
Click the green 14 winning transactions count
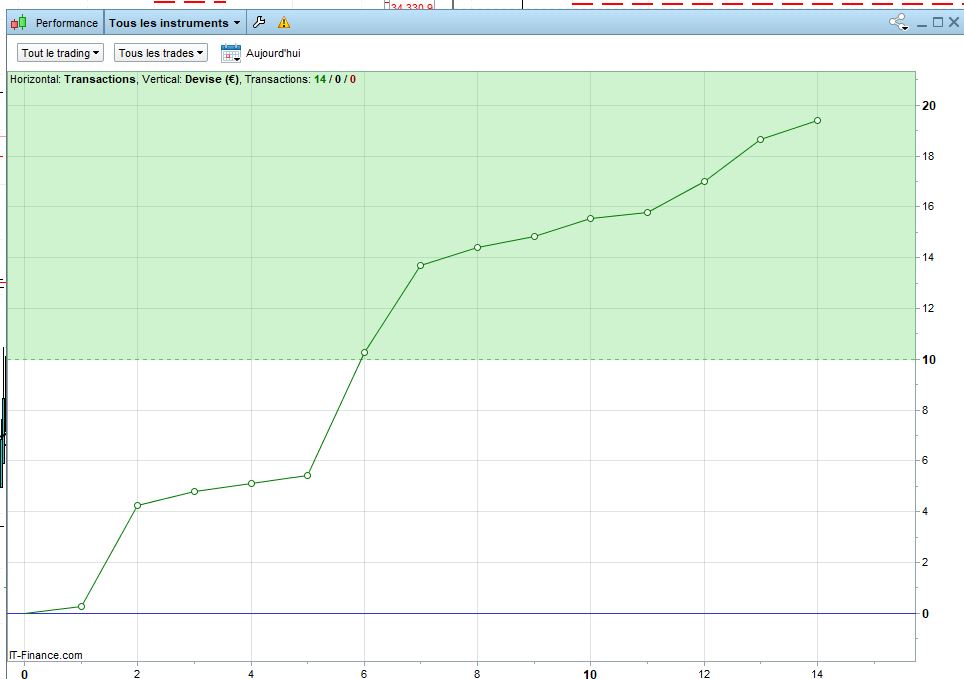320,79
